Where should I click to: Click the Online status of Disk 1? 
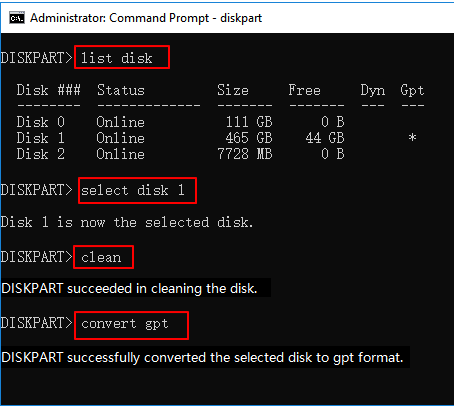[121, 138]
